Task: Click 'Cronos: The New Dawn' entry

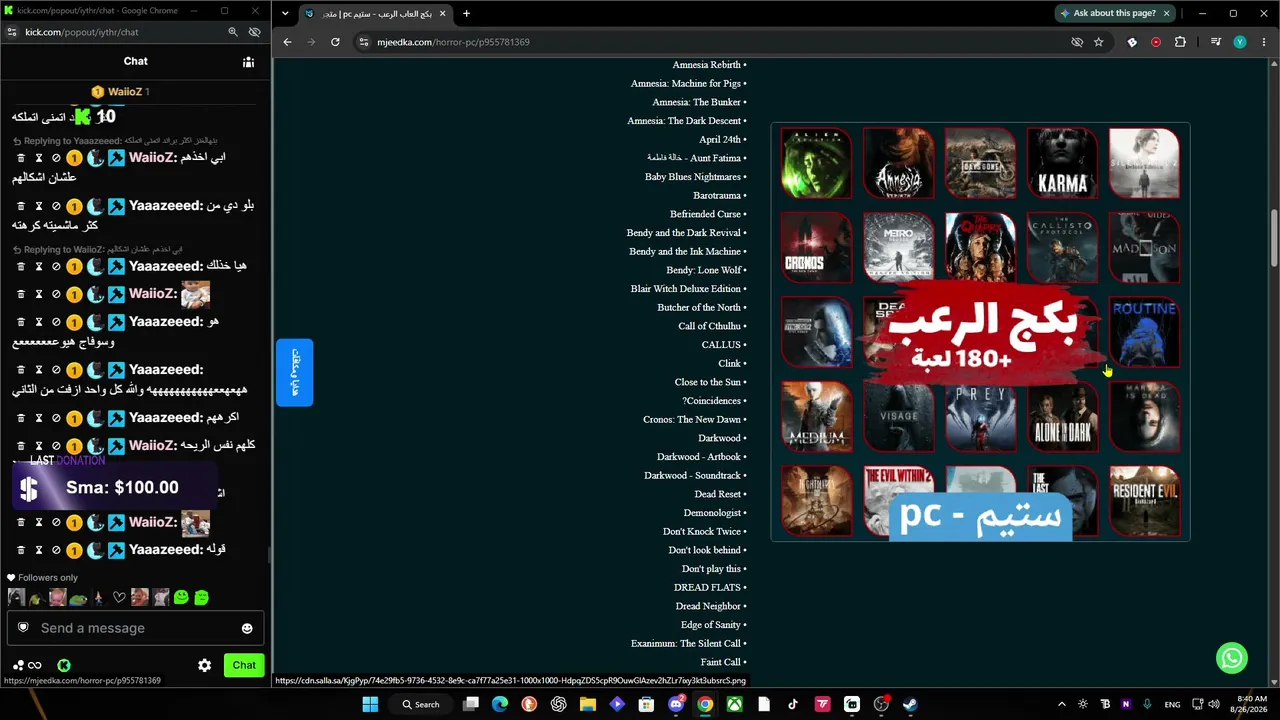Action: (x=692, y=420)
